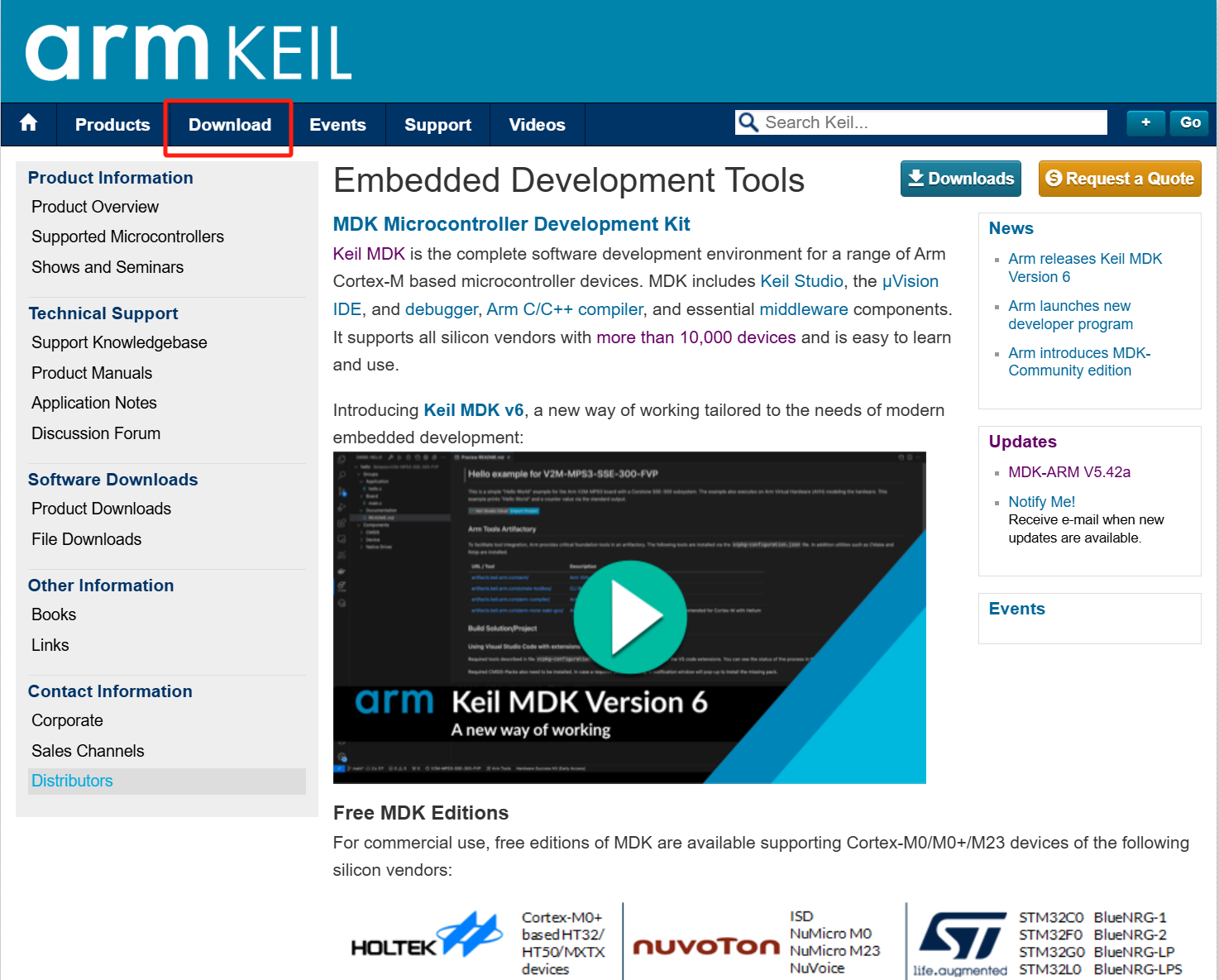Click the Software Downloads sidebar heading
This screenshot has width=1219, height=980.
112,480
